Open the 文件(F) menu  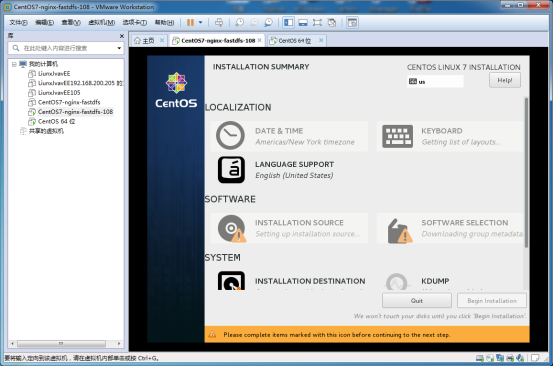click(18, 23)
